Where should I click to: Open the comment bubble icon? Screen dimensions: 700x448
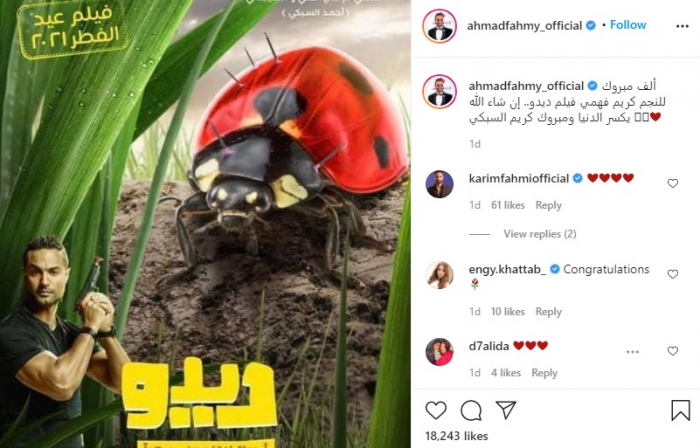(x=471, y=411)
